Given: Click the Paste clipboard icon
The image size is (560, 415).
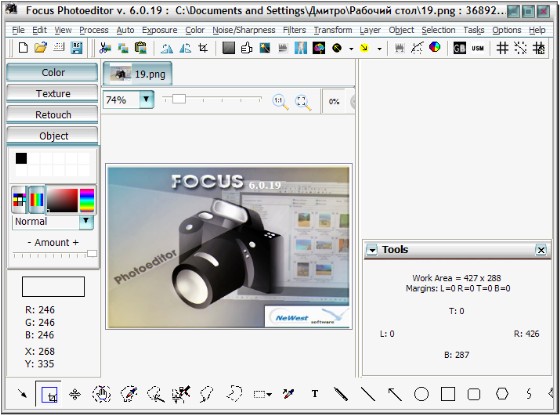Looking at the screenshot, I should point(141,48).
